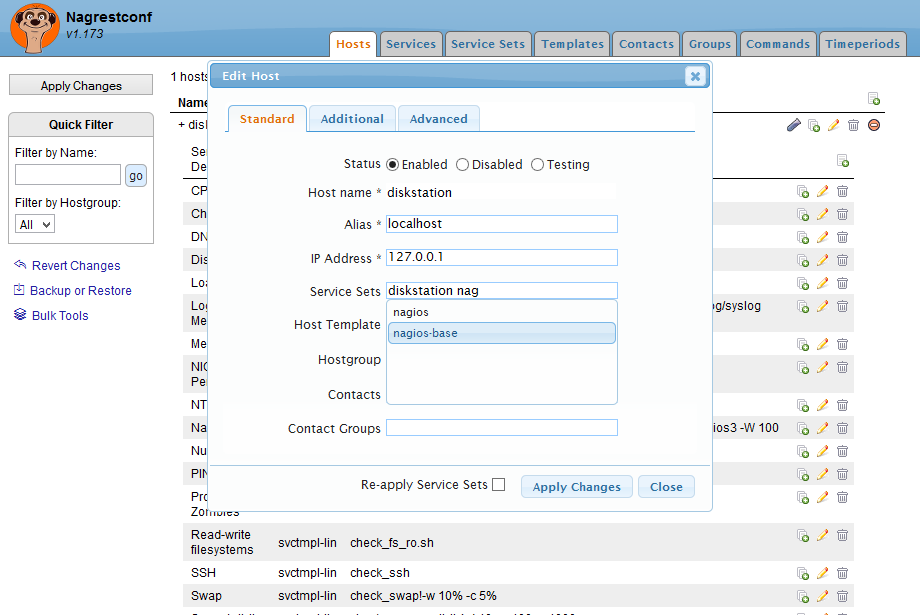
Task: Click the Service Sets input field
Action: tap(502, 291)
